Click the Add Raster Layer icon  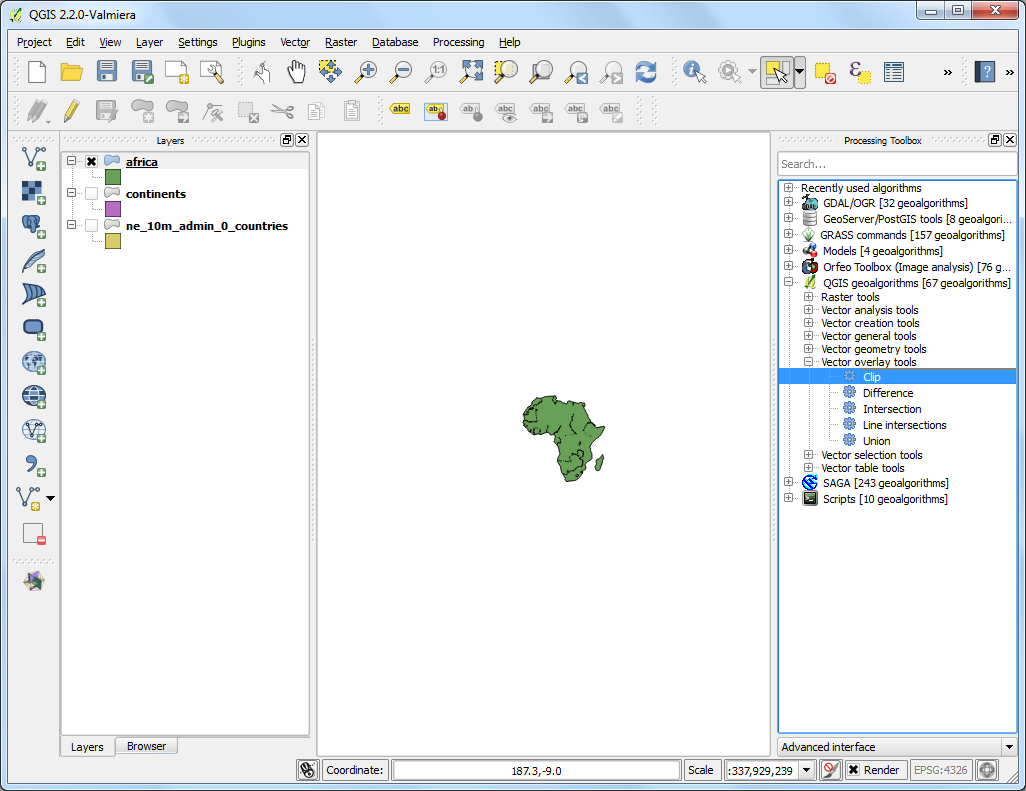pyautogui.click(x=33, y=192)
